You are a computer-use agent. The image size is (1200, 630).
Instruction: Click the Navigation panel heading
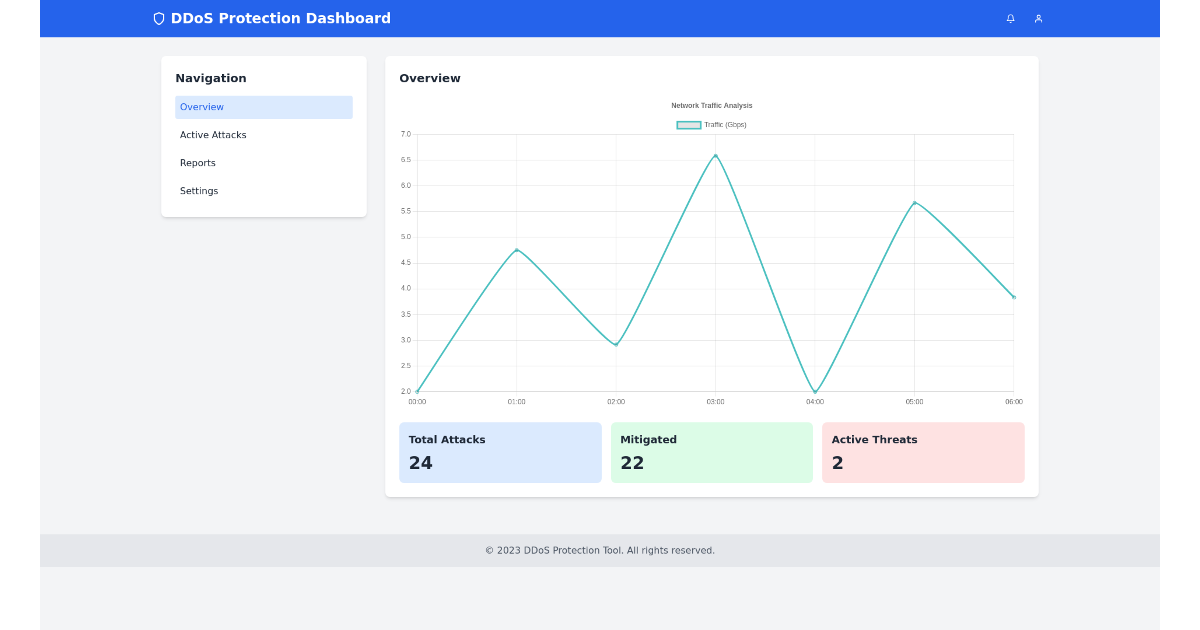click(211, 78)
